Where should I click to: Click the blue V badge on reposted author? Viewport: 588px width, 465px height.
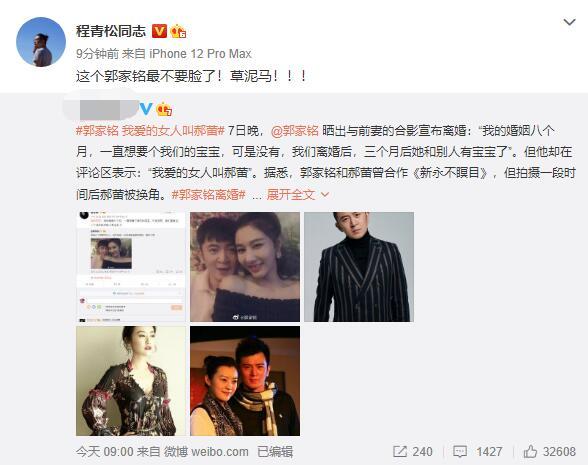pyautogui.click(x=146, y=109)
